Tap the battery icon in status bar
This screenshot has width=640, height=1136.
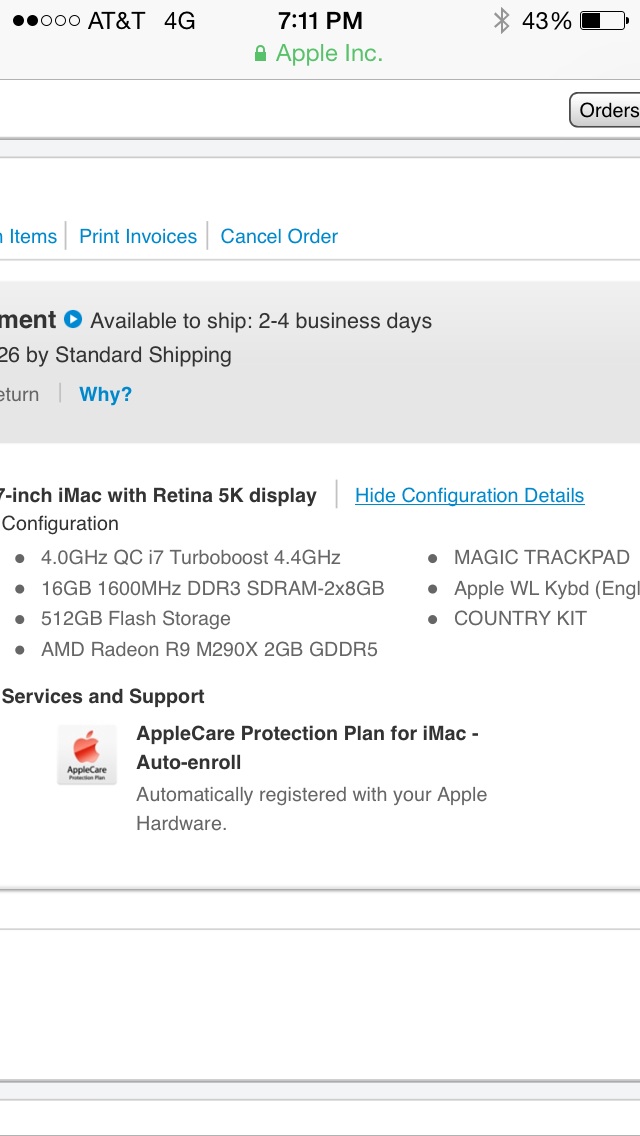tap(604, 21)
